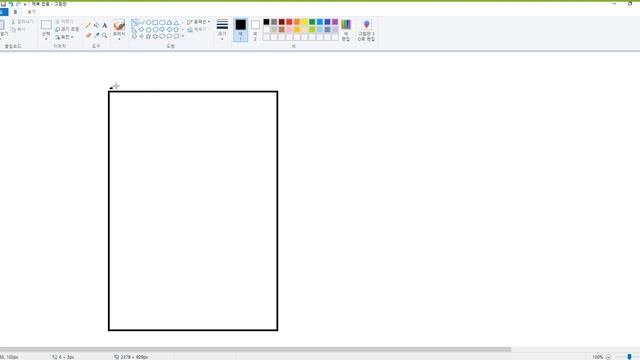The image size is (640, 360).
Task: Pick the yellow color swatch
Action: (x=305, y=22)
